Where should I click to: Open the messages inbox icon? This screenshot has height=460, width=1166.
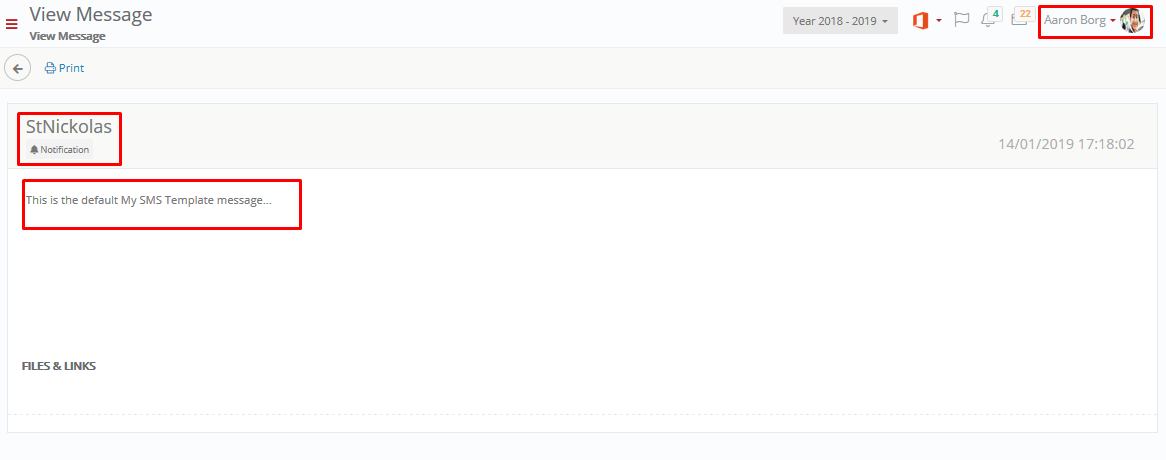tap(1018, 20)
